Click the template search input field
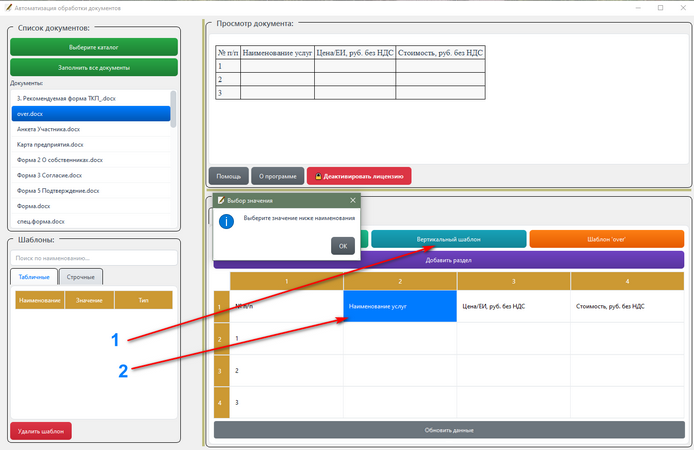The height and width of the screenshot is (450, 694). [94, 258]
